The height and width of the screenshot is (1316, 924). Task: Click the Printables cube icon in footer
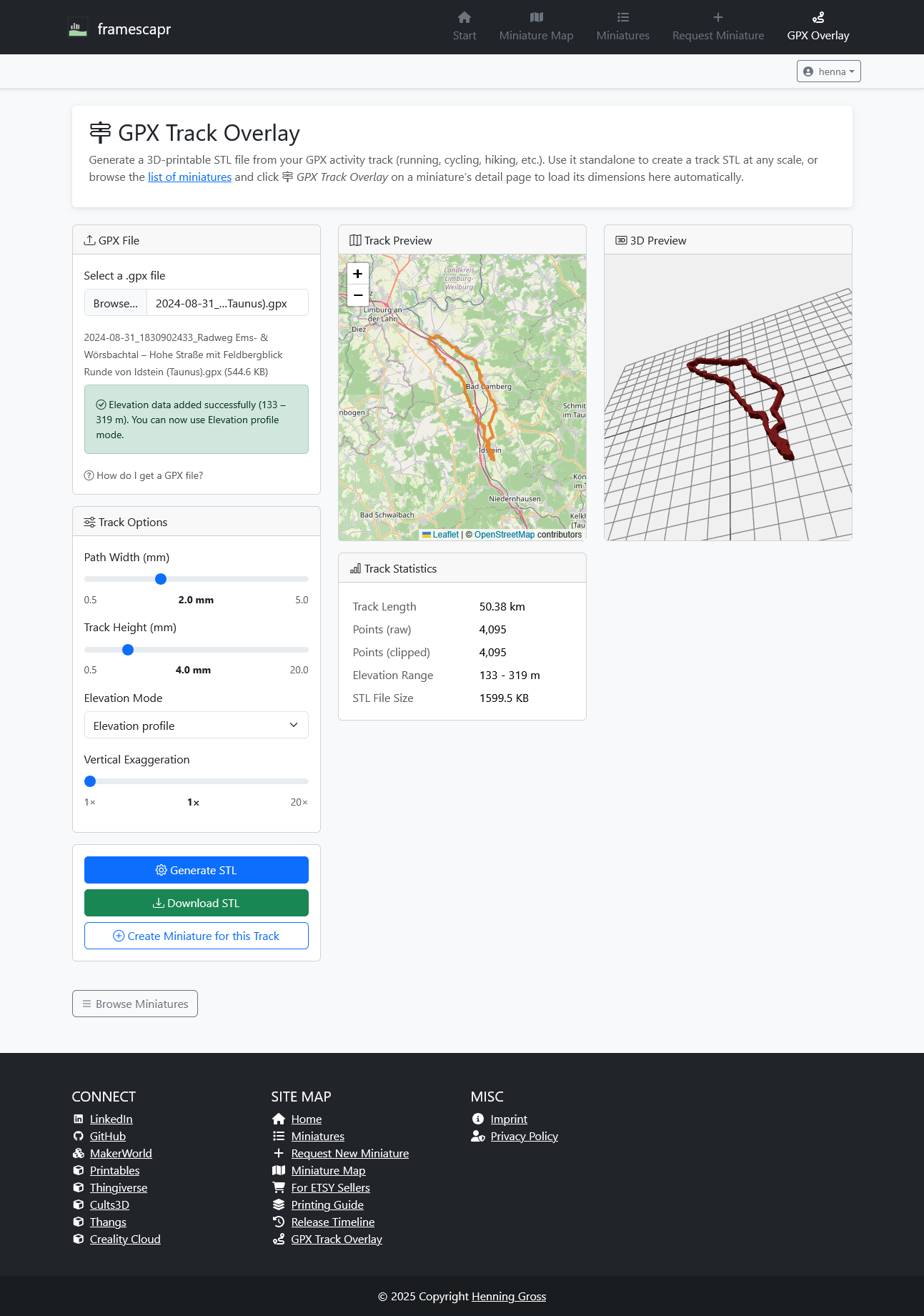(79, 1171)
